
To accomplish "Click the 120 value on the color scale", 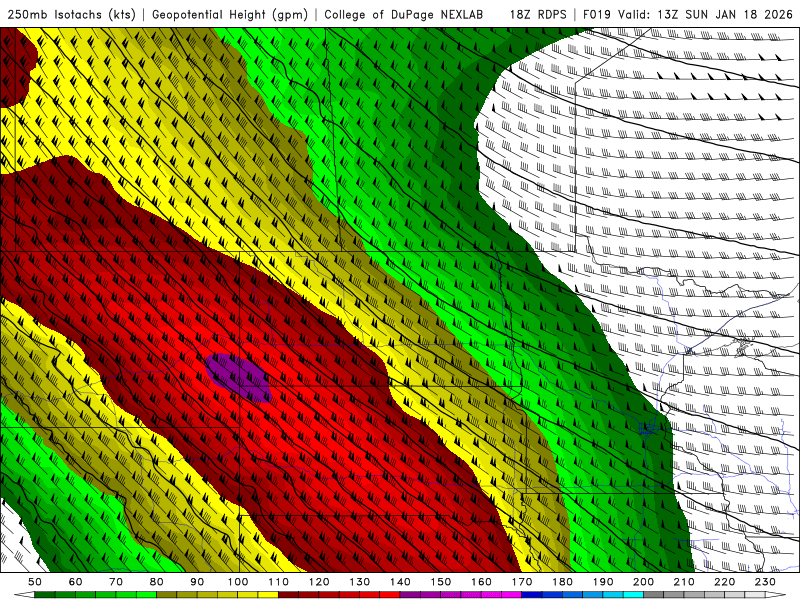I will pyautogui.click(x=319, y=582).
